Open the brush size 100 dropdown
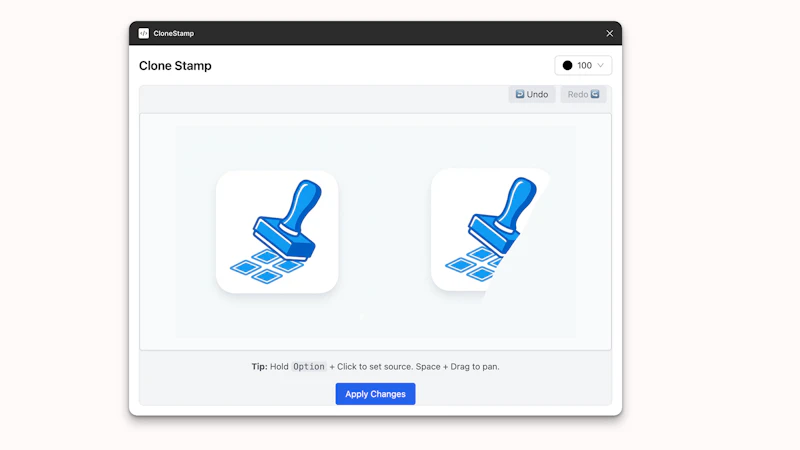This screenshot has height=450, width=800. point(583,65)
